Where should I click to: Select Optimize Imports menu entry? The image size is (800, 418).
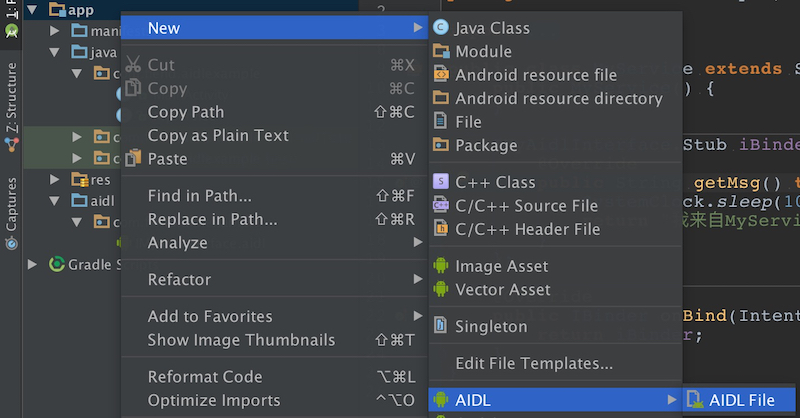click(274, 400)
